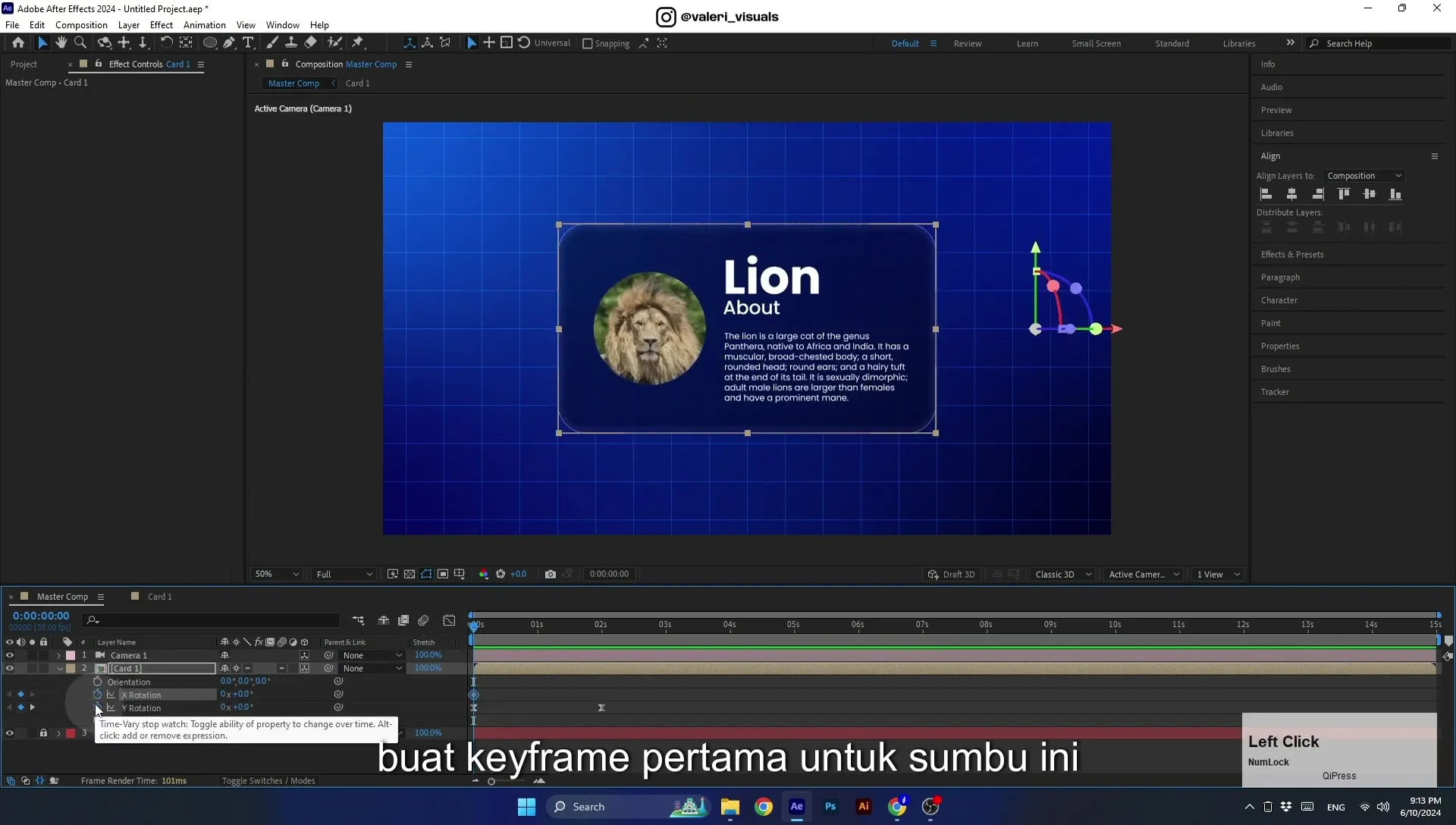Open the Full resolution dropdown

click(x=344, y=574)
